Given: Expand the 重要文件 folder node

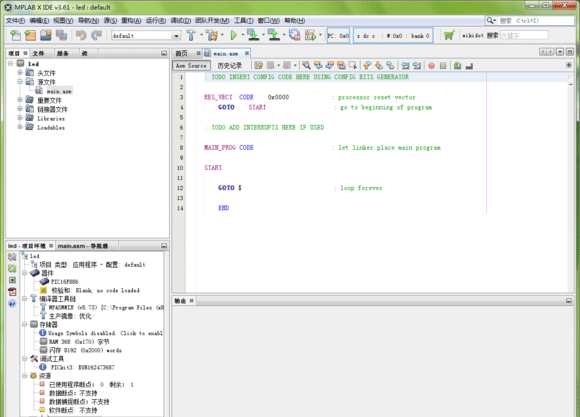Looking at the screenshot, I should click(x=20, y=100).
